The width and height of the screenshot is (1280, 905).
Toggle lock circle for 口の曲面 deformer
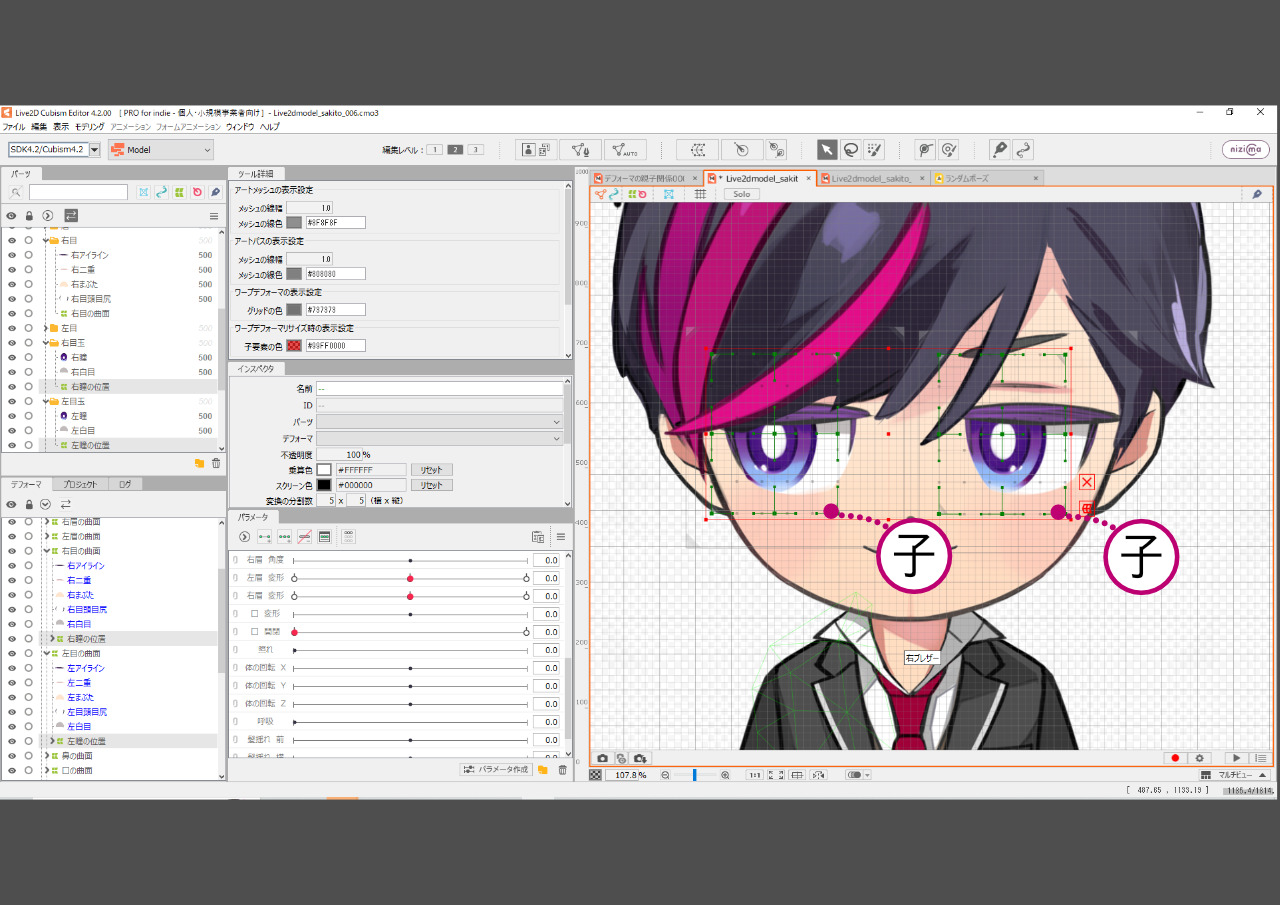28,770
